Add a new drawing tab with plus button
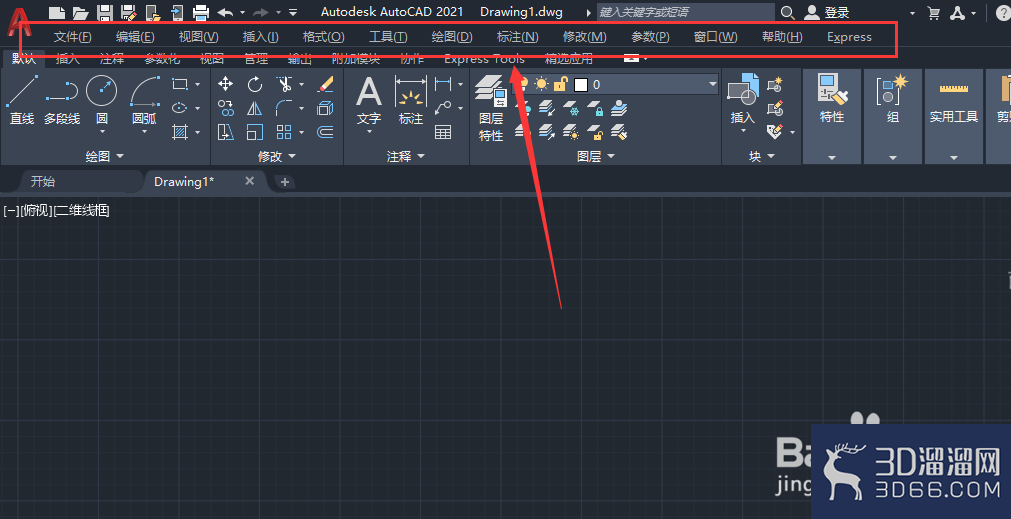Screen dimensions: 1011x519 tap(284, 182)
